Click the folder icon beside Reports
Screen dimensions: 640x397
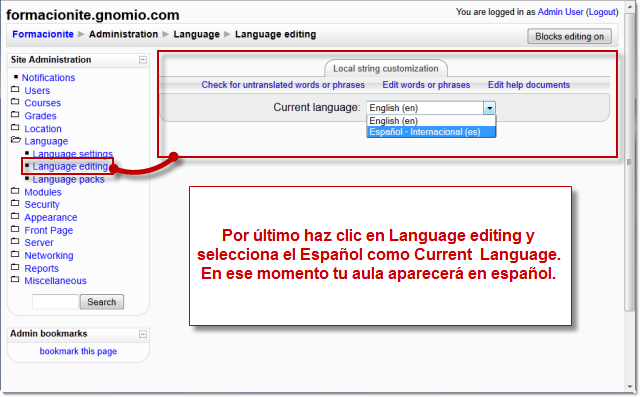(15, 268)
